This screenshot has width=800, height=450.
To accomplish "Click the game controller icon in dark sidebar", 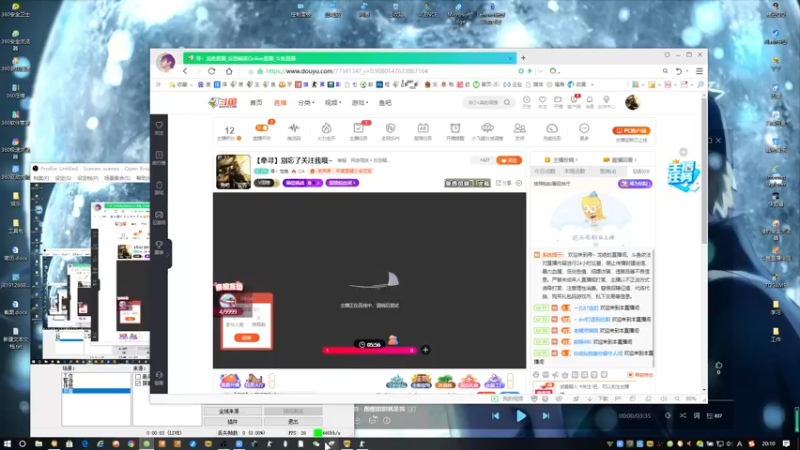I will 159,215.
